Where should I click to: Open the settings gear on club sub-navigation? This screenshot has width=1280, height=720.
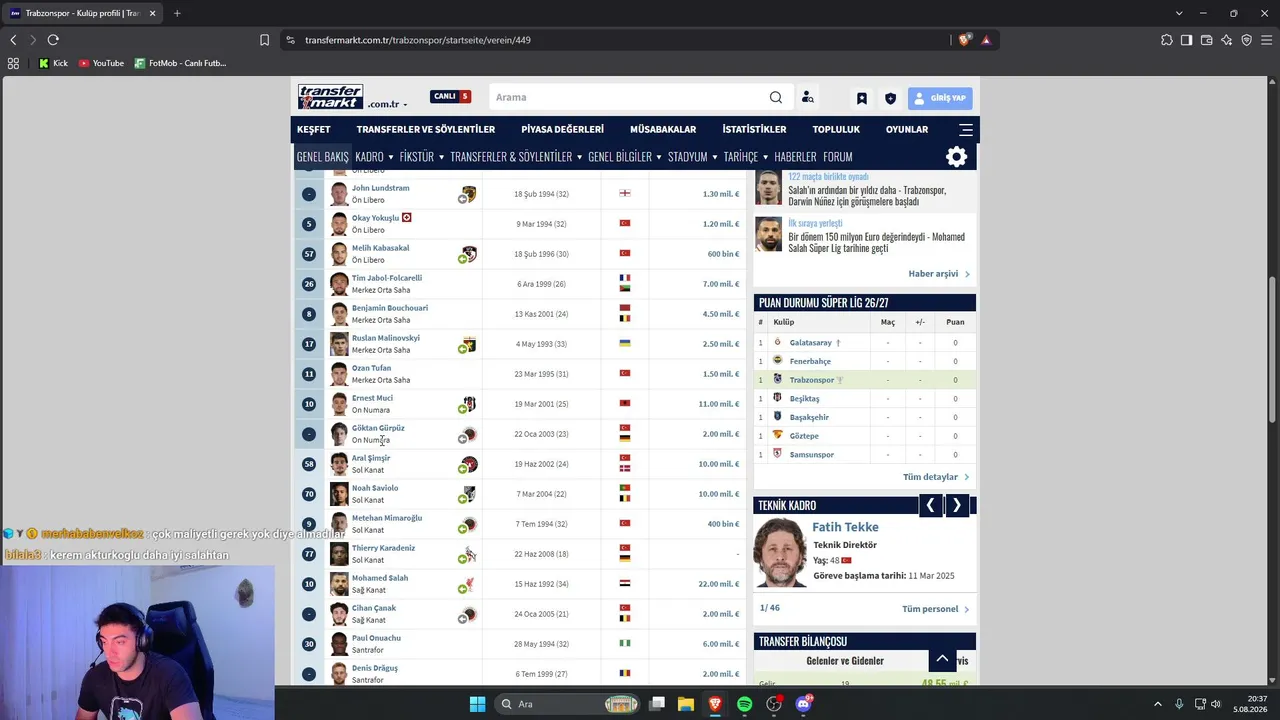[957, 156]
